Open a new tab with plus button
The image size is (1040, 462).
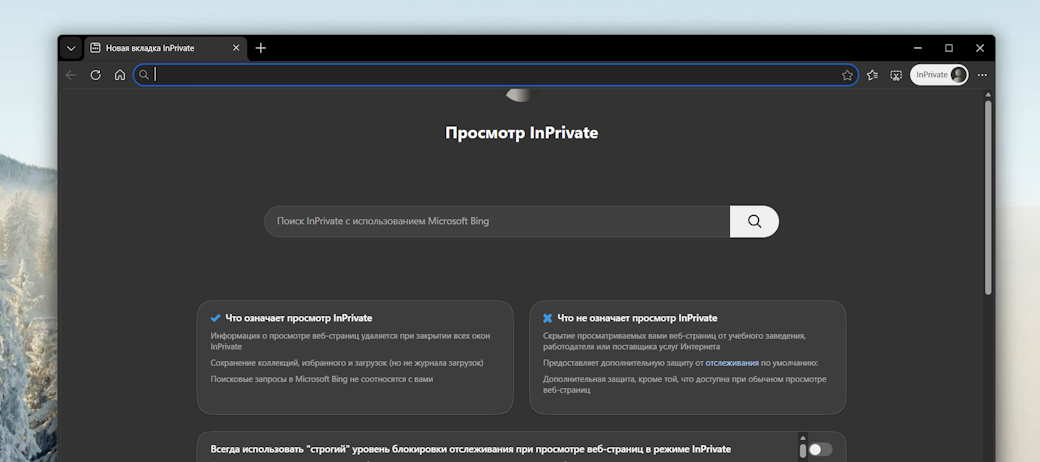click(x=261, y=48)
